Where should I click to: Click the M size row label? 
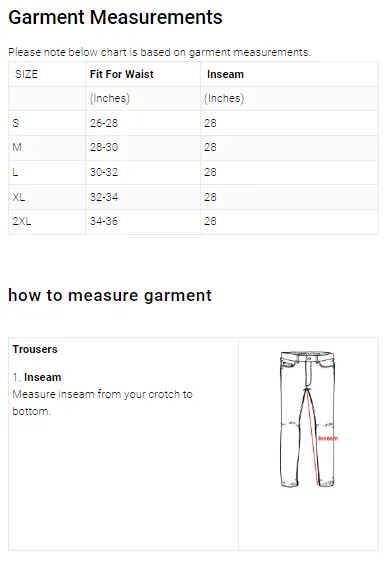click(x=17, y=147)
